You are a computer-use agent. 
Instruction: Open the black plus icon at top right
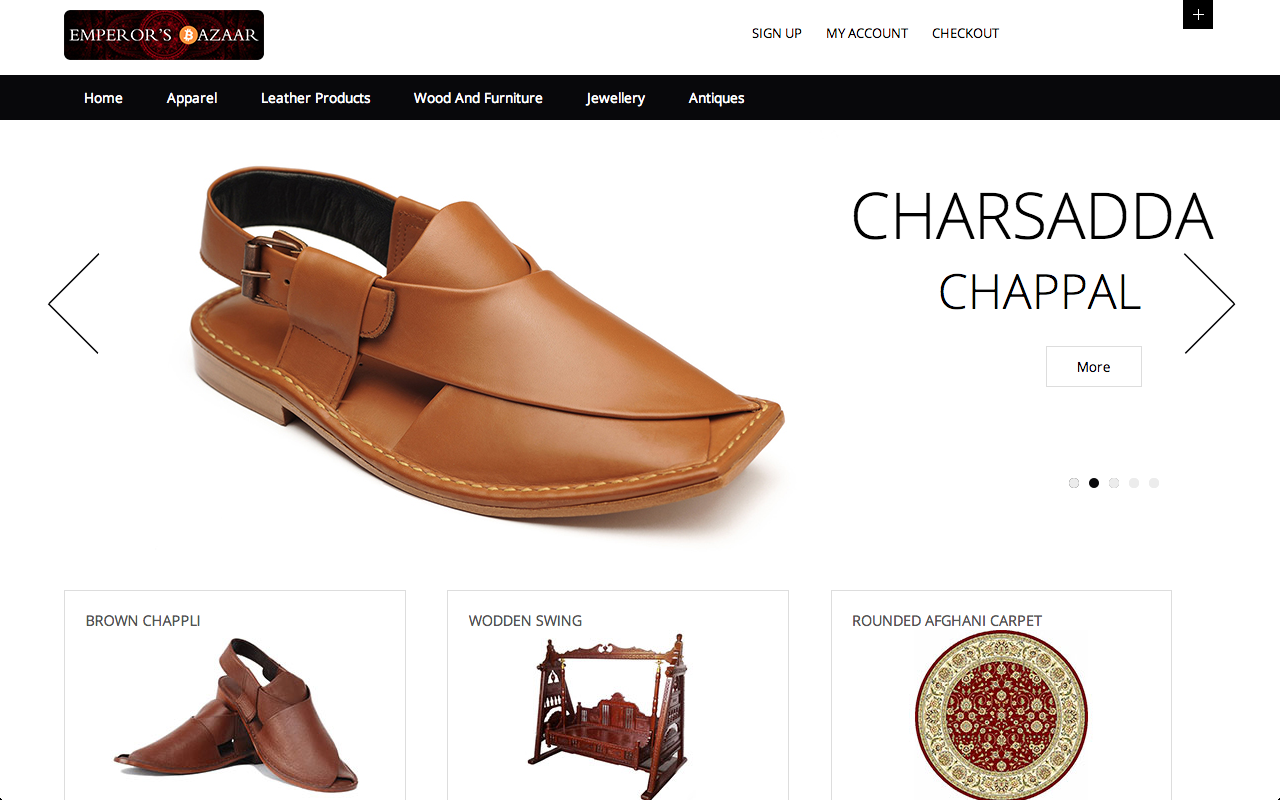click(1198, 14)
